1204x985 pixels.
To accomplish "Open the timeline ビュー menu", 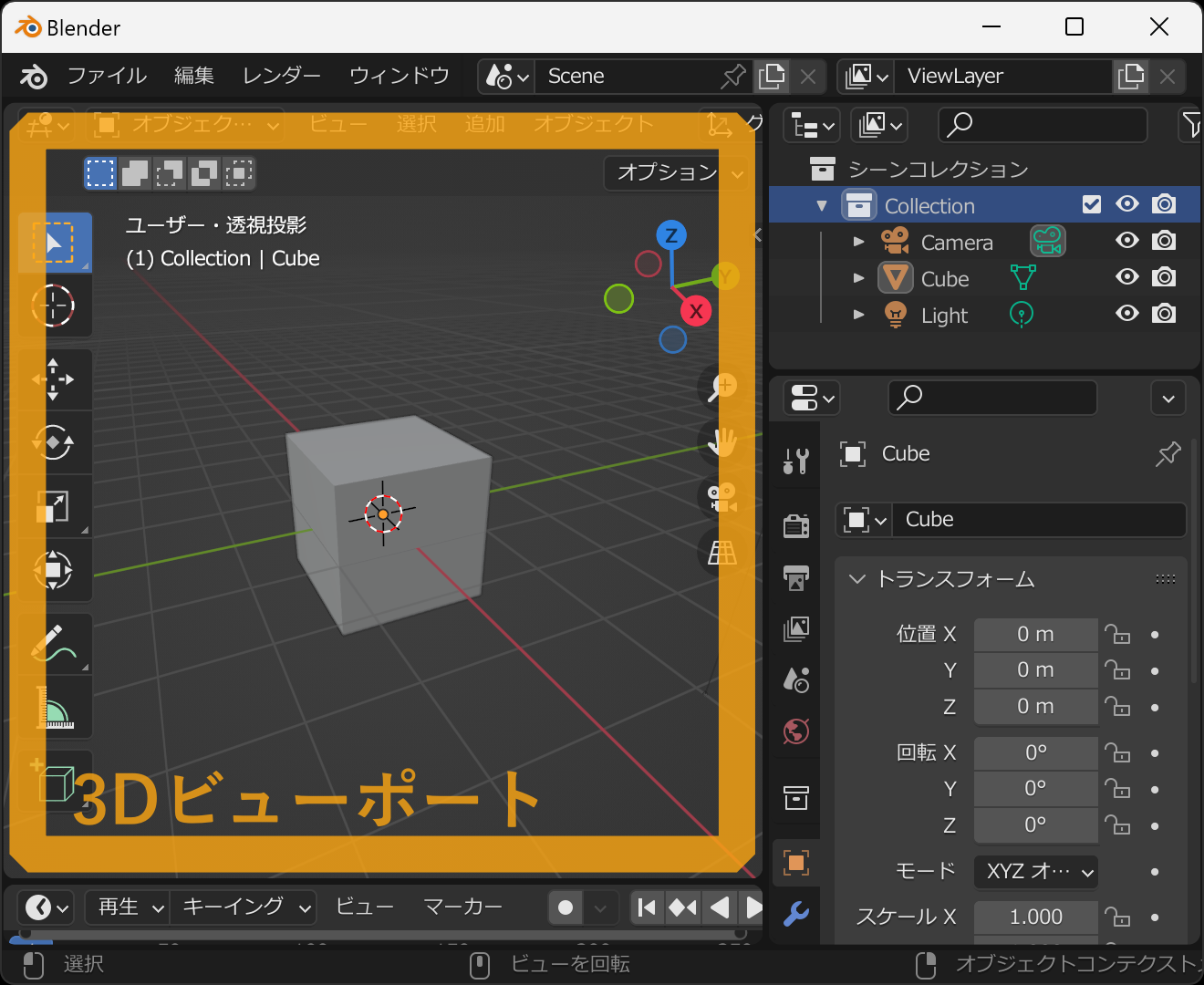I will pyautogui.click(x=365, y=907).
